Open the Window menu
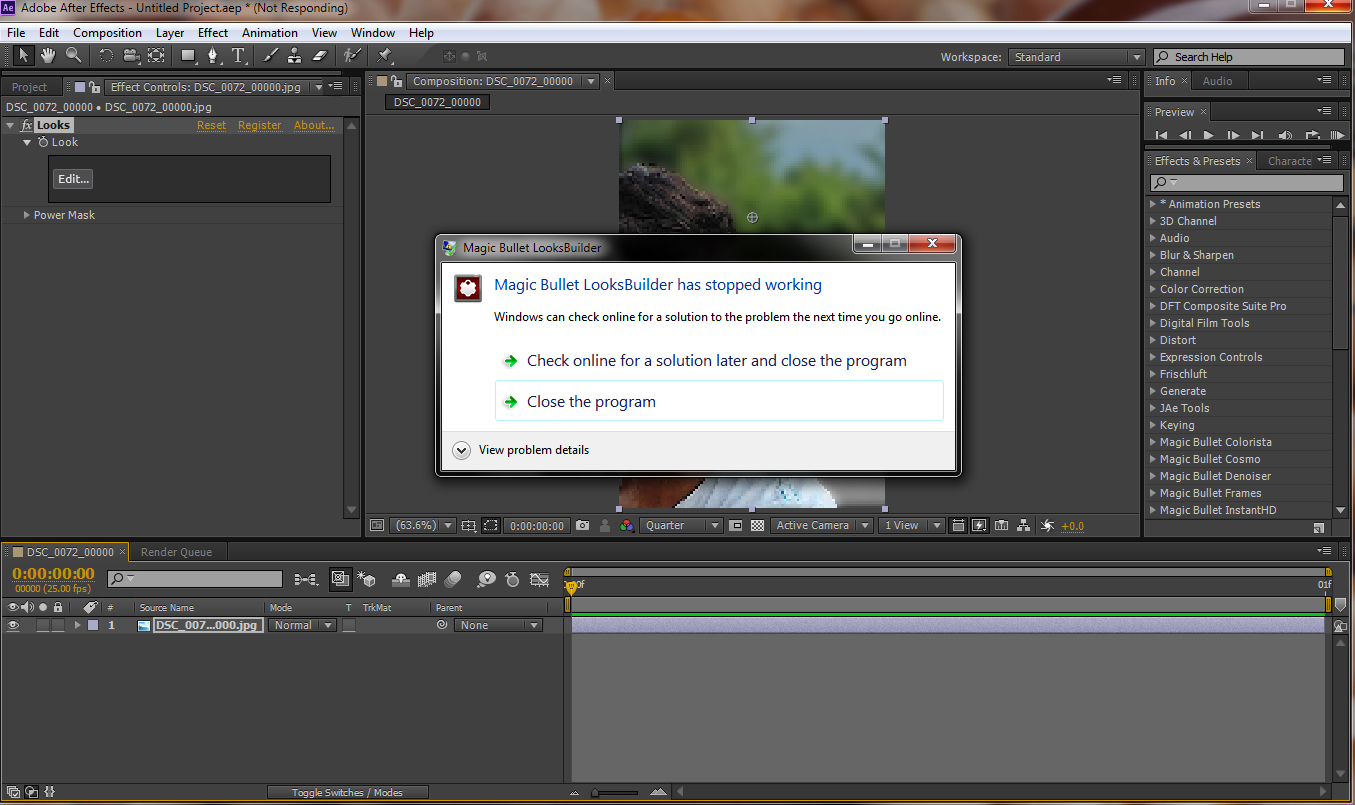Screen dimensions: 1355x805 pos(373,33)
